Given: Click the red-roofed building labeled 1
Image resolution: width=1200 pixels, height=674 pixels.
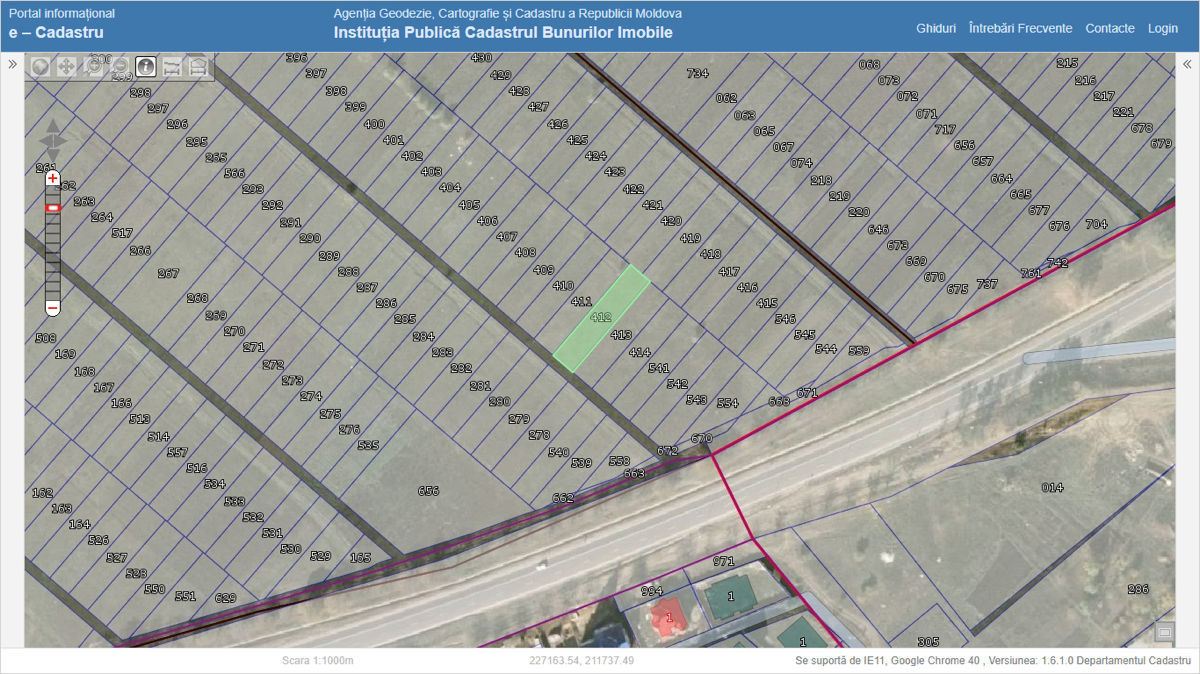Looking at the screenshot, I should click(669, 615).
